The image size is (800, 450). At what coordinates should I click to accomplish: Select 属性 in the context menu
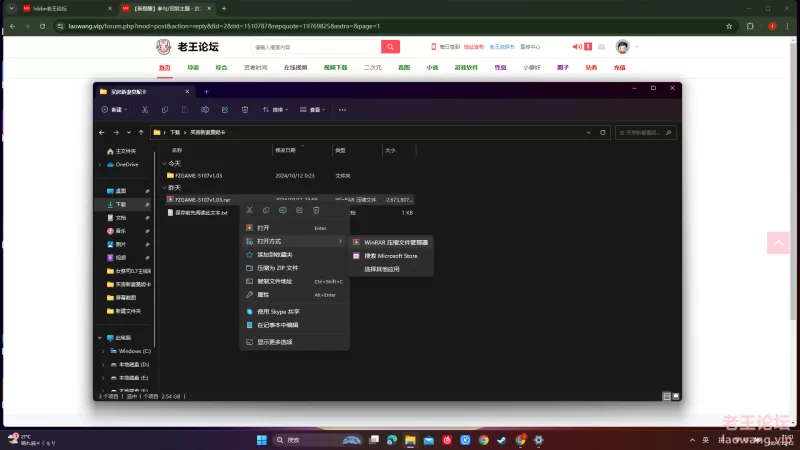(294, 295)
